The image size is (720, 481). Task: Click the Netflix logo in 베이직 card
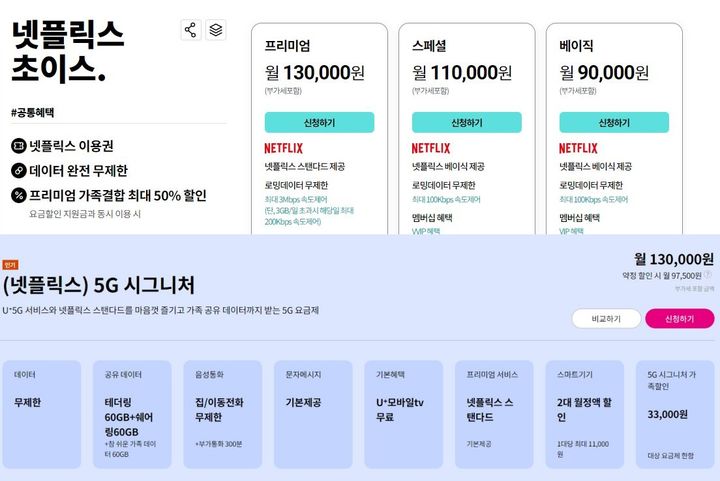578,148
